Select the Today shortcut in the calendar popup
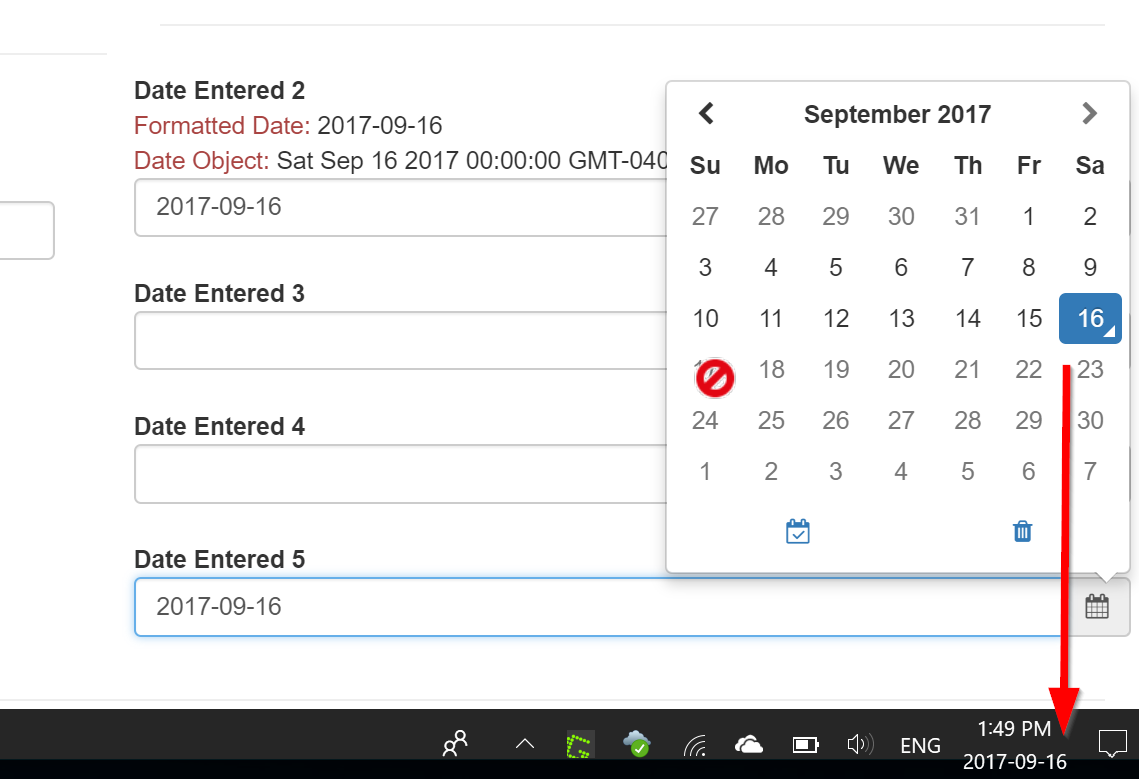This screenshot has height=779, width=1139. coord(798,531)
